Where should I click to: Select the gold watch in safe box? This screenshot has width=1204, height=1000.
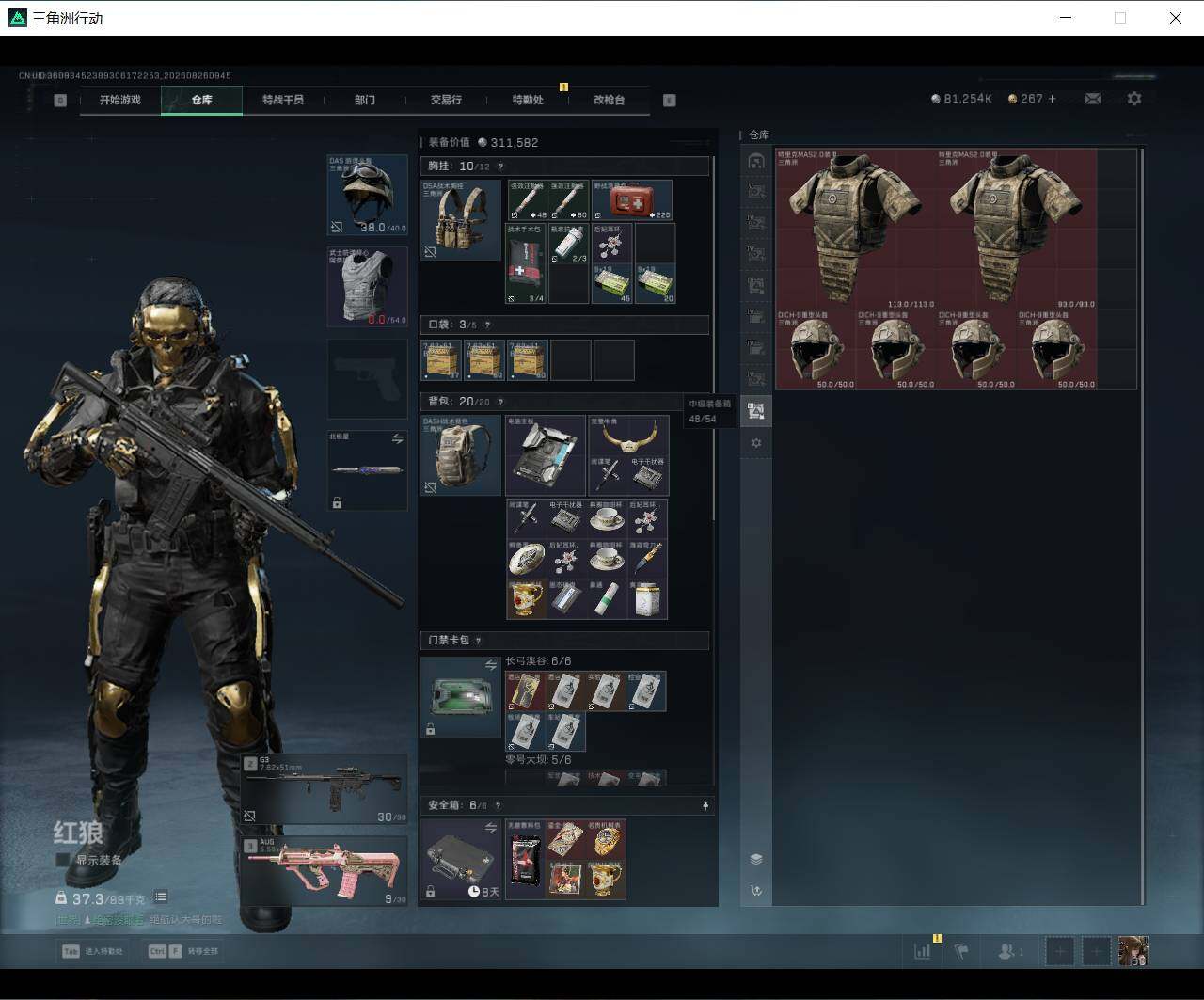coord(608,839)
